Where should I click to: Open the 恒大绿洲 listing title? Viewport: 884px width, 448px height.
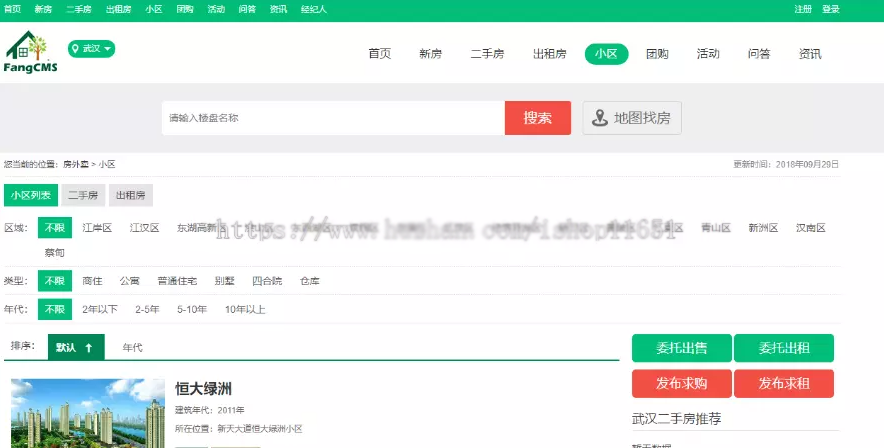coord(203,389)
